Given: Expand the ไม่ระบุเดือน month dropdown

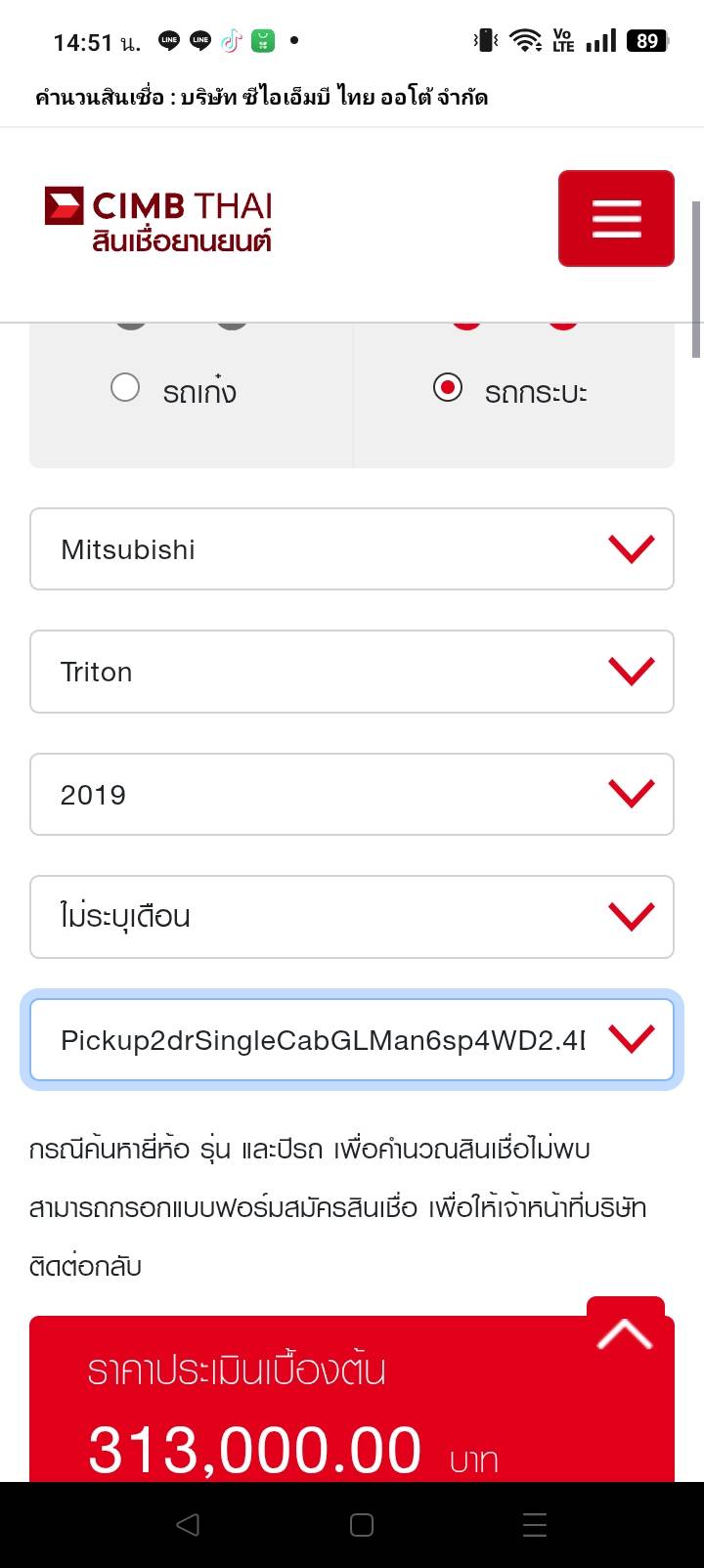Looking at the screenshot, I should (x=352, y=917).
